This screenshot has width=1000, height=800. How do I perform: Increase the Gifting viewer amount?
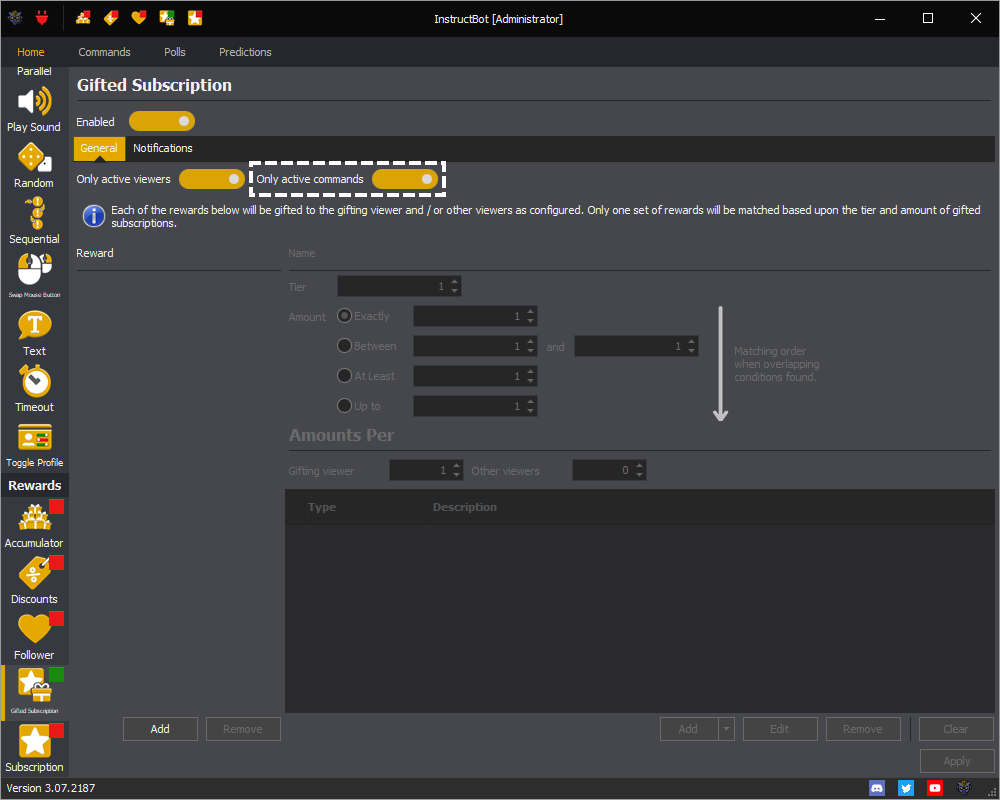coord(457,466)
